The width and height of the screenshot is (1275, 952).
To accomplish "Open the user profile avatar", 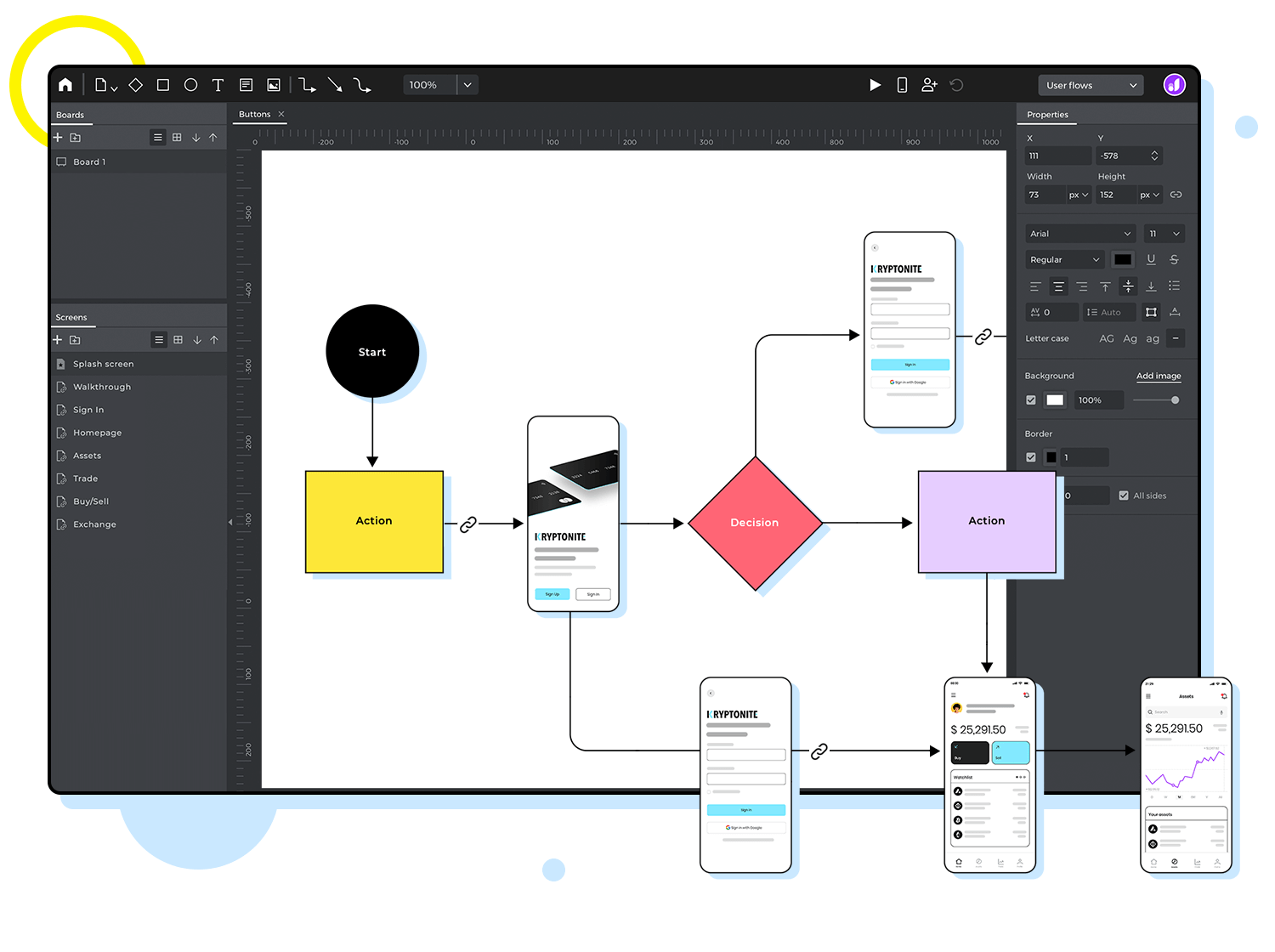I will tap(1174, 85).
